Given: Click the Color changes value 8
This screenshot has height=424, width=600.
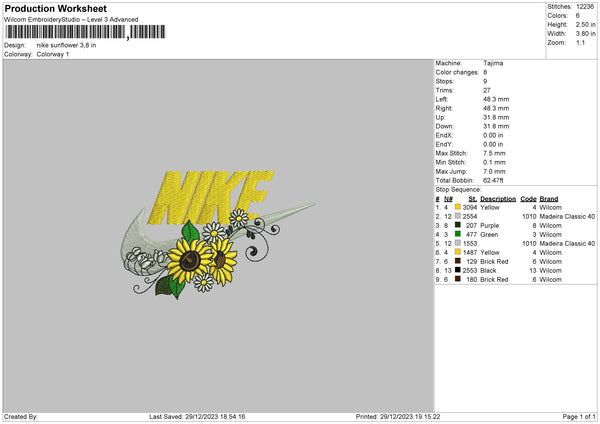Looking at the screenshot, I should click(x=485, y=72).
